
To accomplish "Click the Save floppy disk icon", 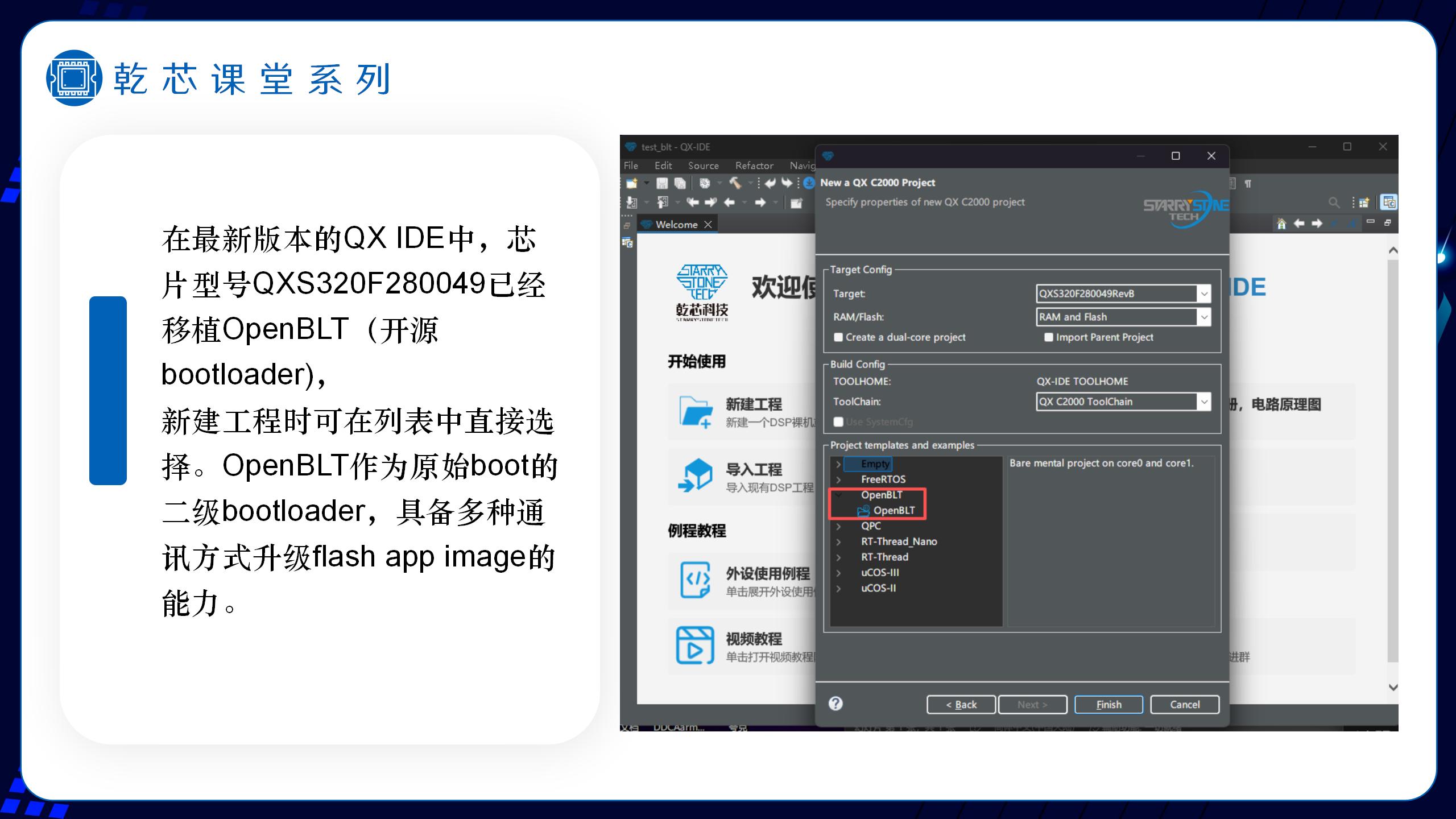I will (662, 183).
